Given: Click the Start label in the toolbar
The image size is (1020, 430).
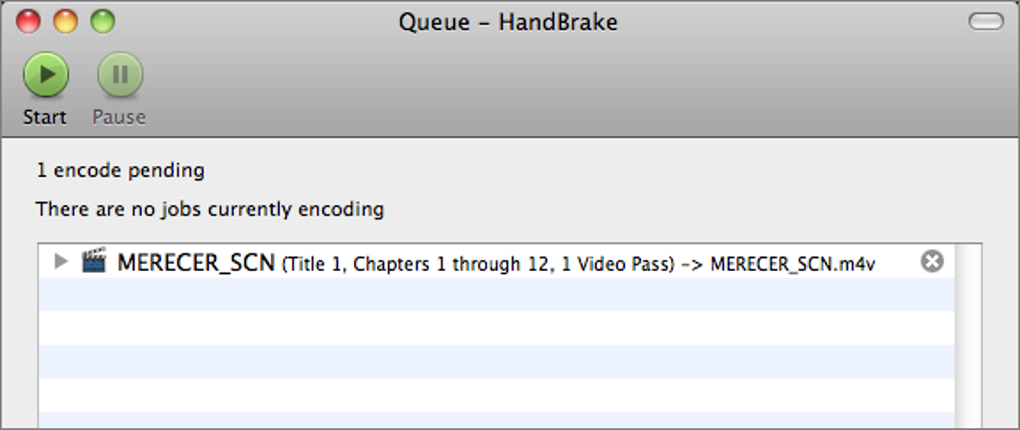Looking at the screenshot, I should (x=45, y=117).
